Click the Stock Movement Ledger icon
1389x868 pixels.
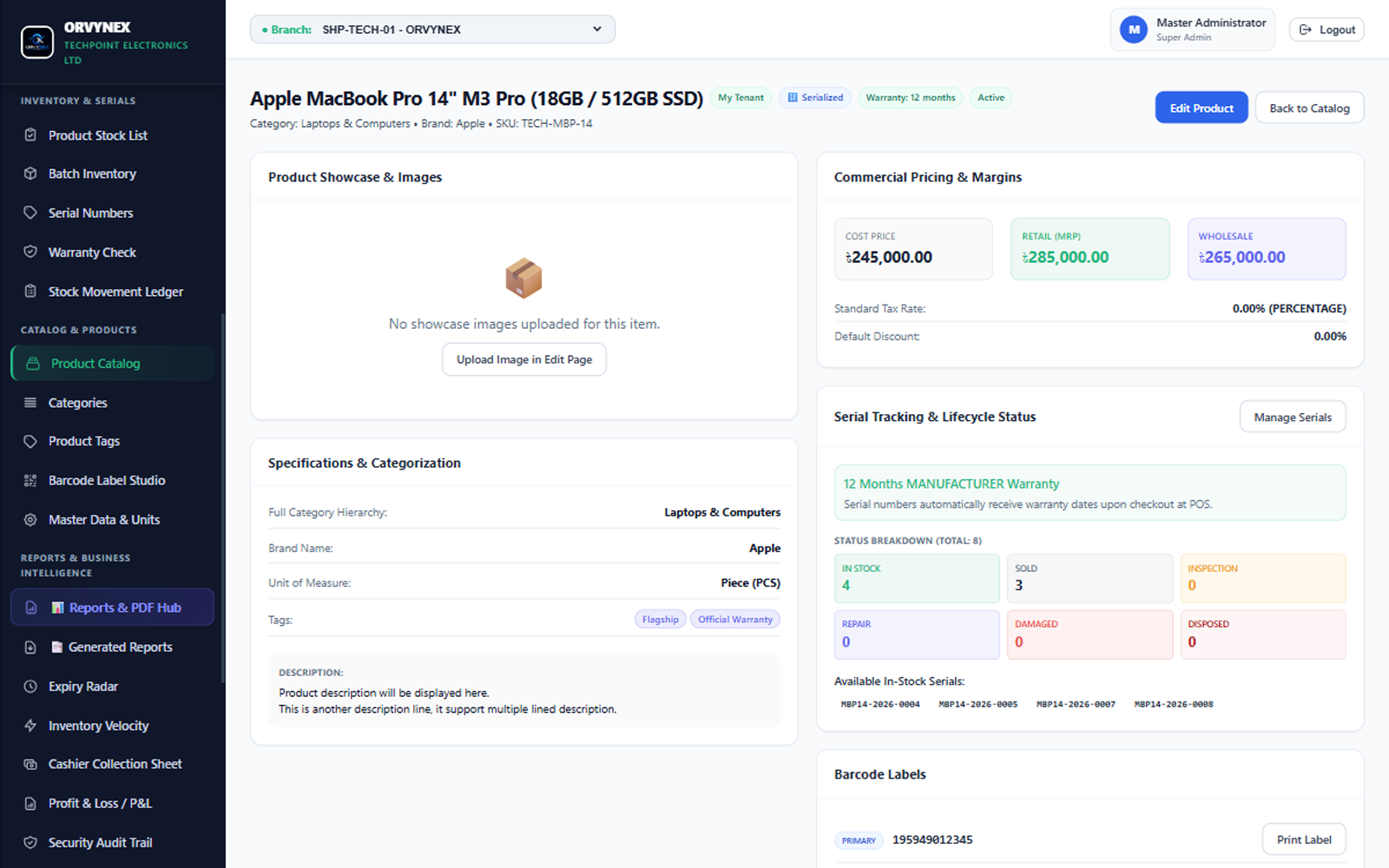point(30,292)
